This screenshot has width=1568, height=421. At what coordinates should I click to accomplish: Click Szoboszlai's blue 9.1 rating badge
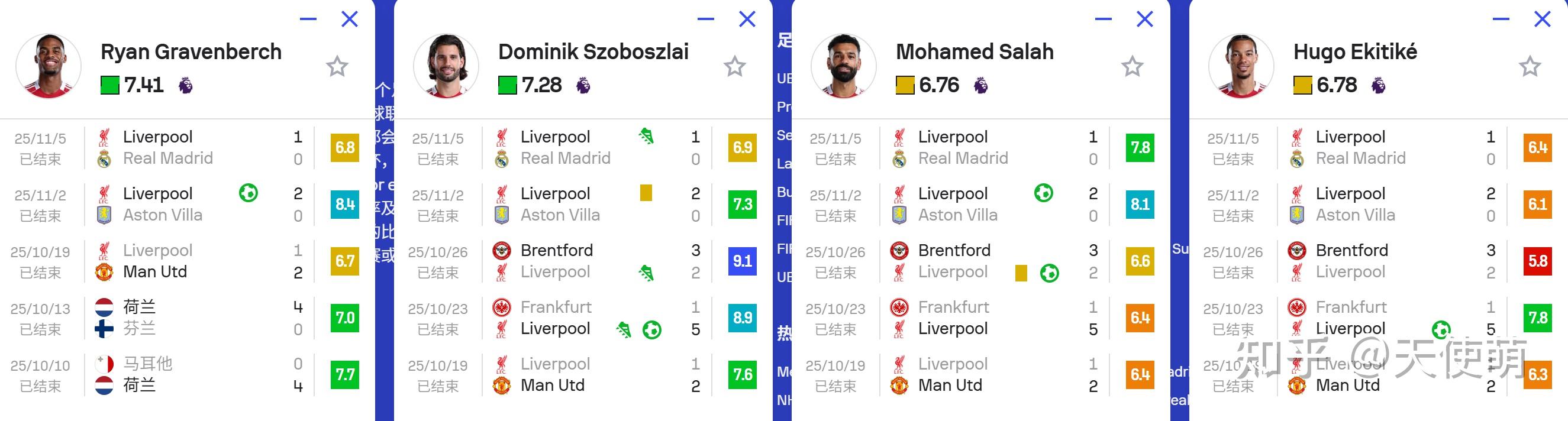click(x=742, y=261)
